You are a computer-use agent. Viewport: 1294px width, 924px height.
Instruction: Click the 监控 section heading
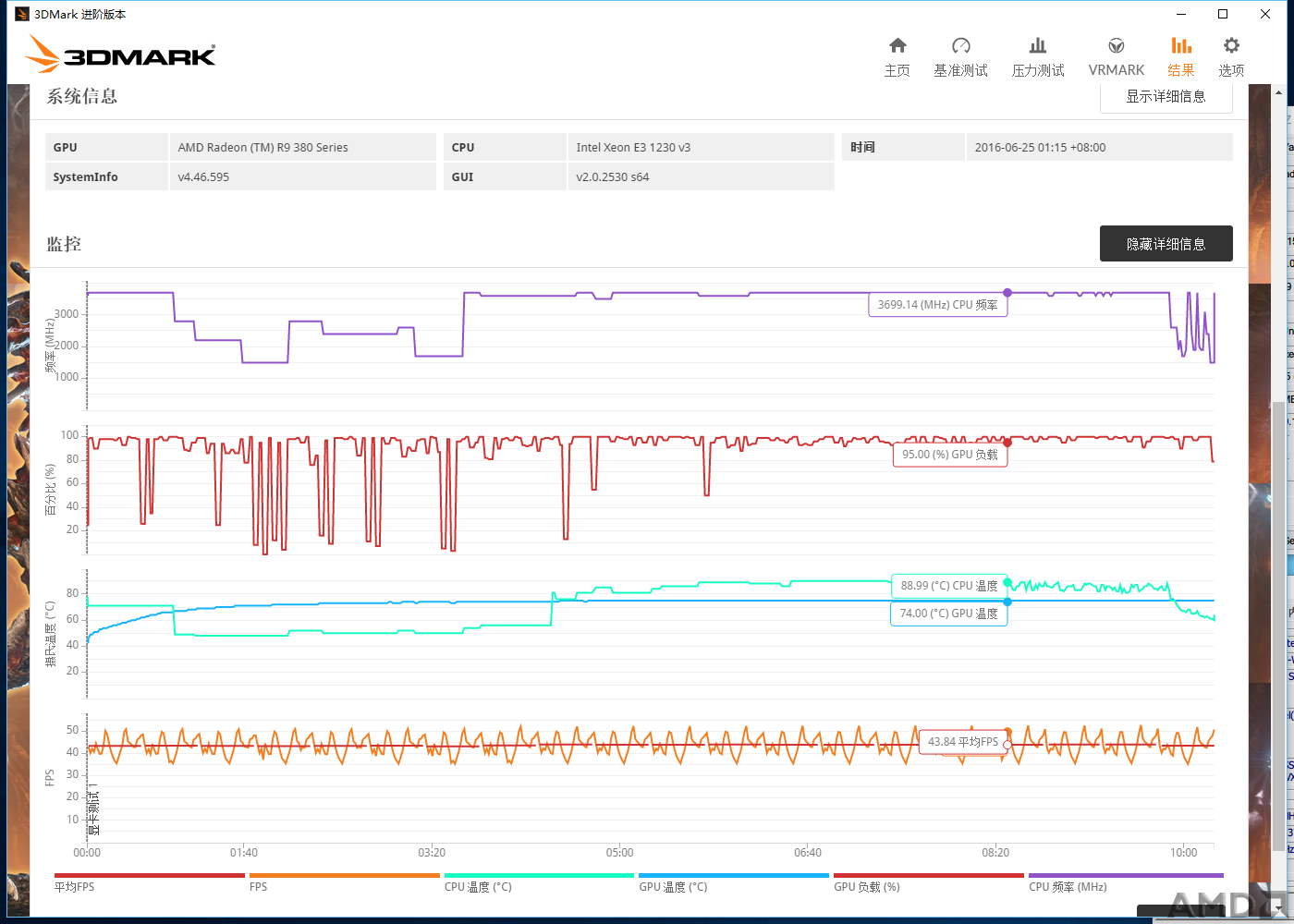(x=65, y=244)
